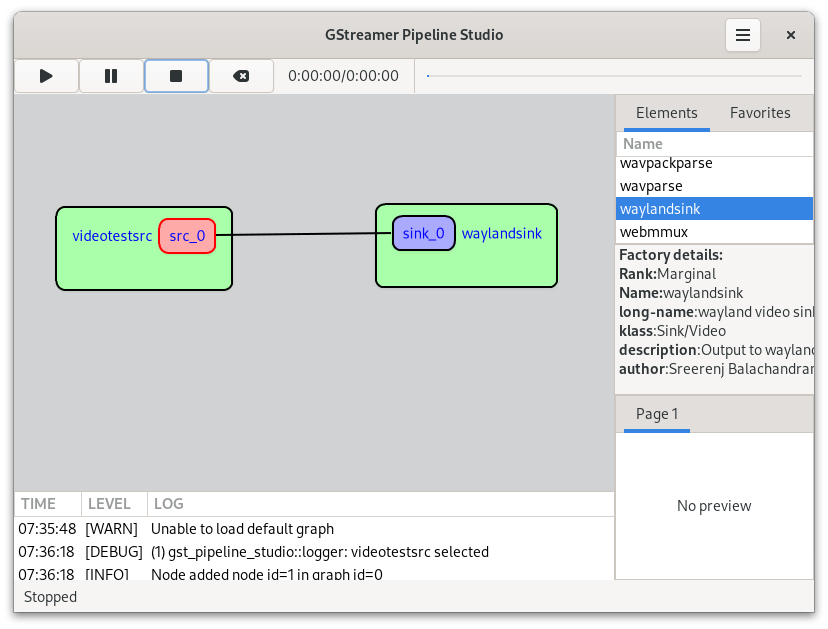Viewport: 828px width, 629px height.
Task: Click the 'long-name:wayland video sink' detail
Action: pos(716,312)
